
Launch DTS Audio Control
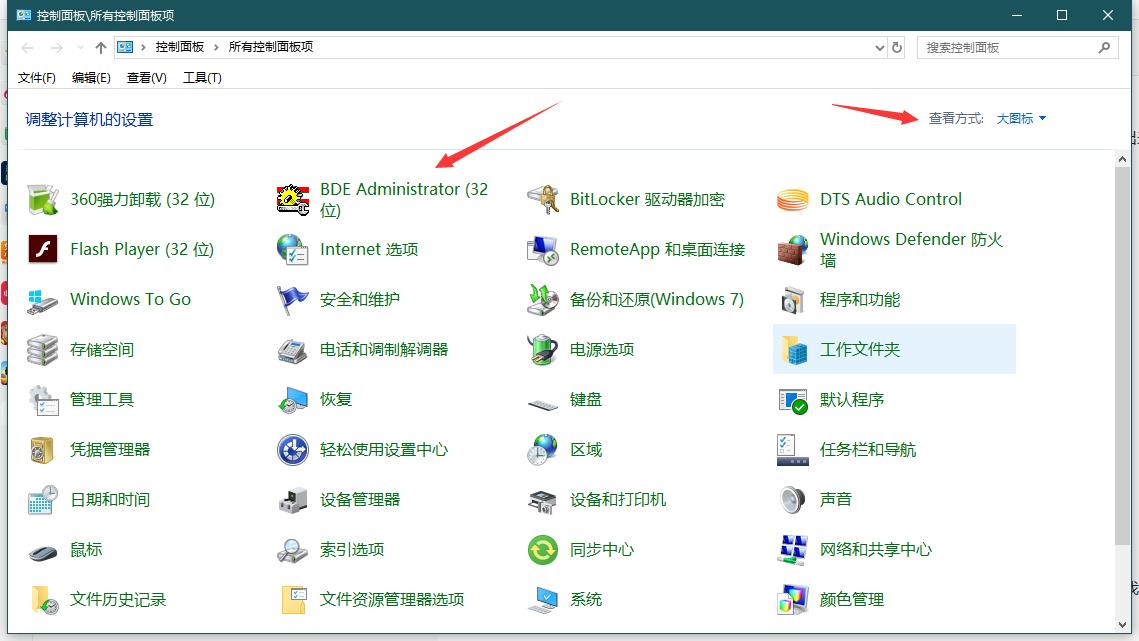(891, 198)
